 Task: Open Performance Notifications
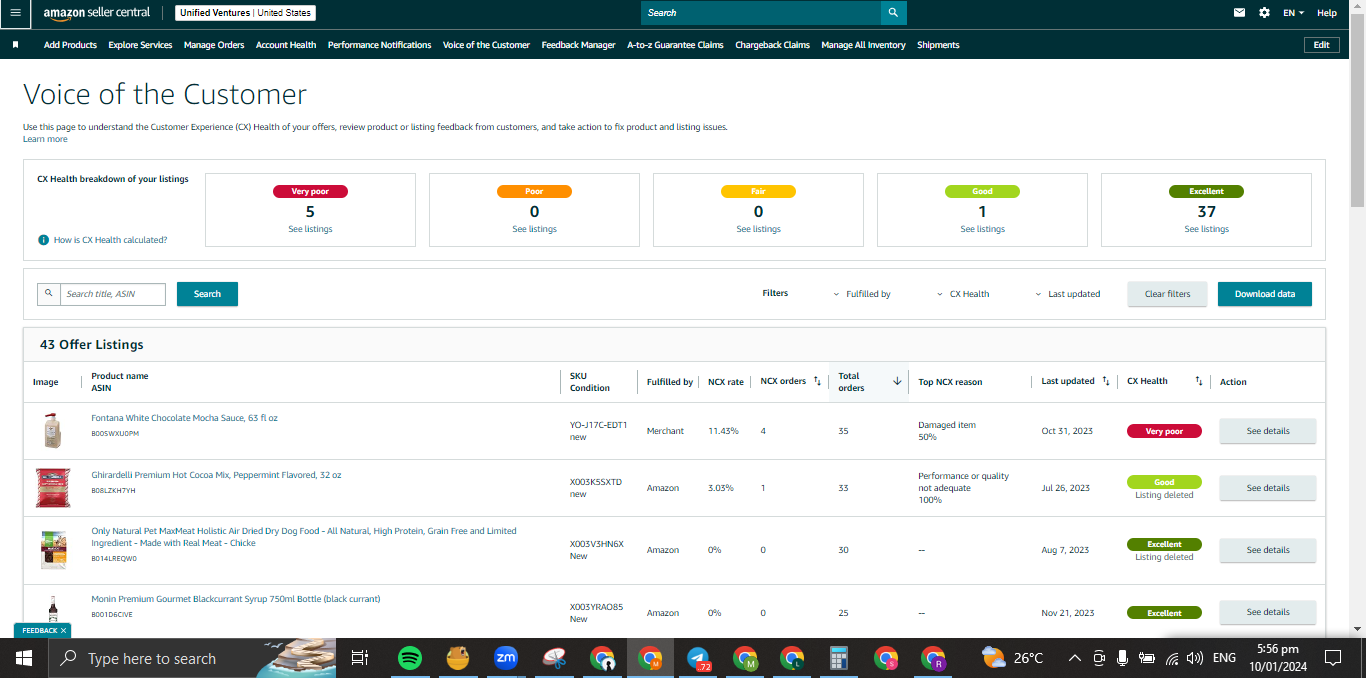380,45
